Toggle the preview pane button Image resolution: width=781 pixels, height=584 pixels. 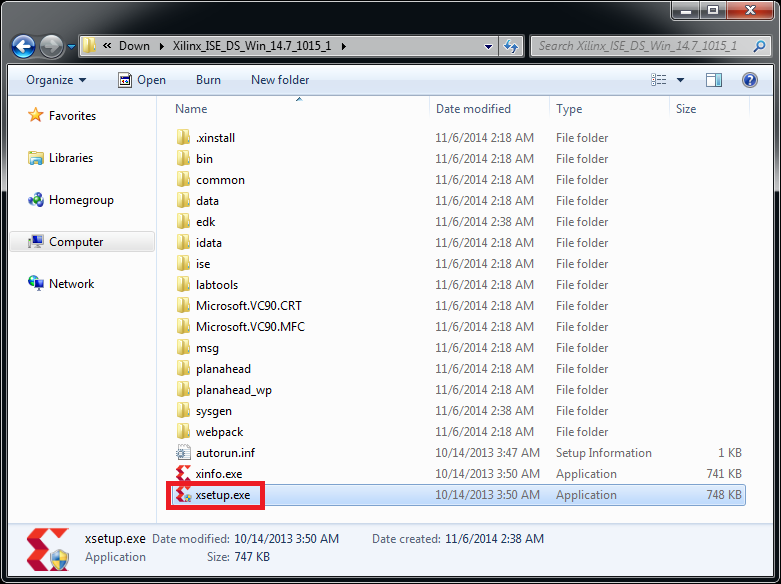click(713, 80)
